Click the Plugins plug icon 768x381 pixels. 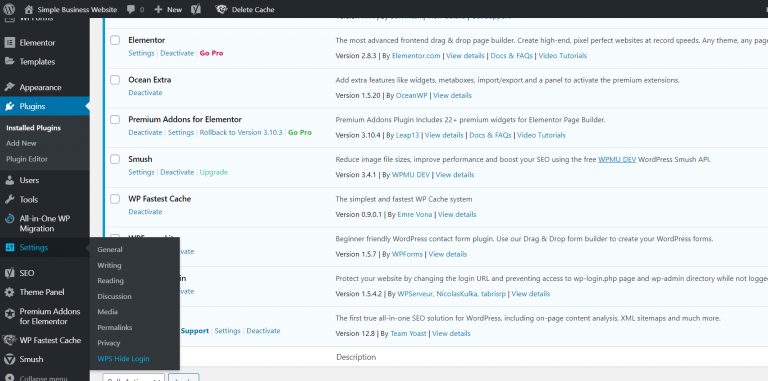(x=9, y=106)
